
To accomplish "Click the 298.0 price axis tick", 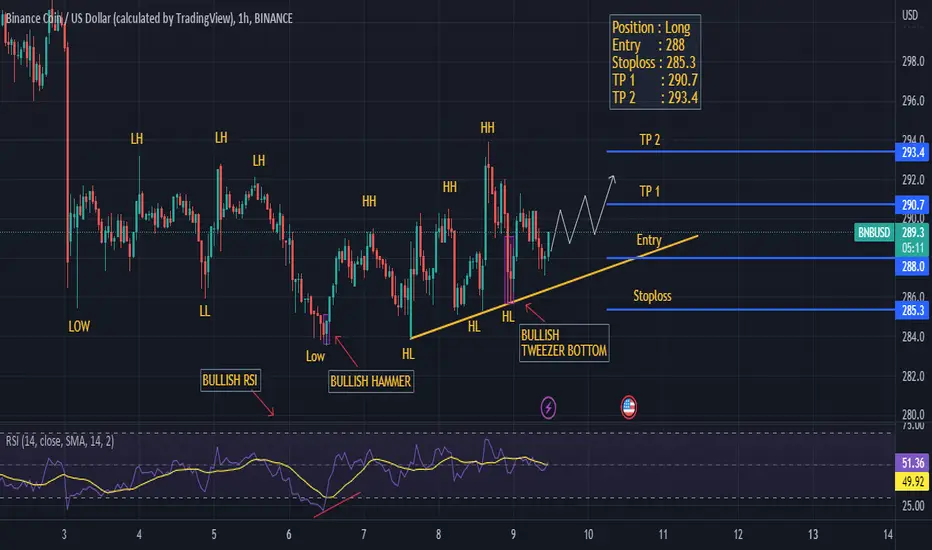I will 913,61.
